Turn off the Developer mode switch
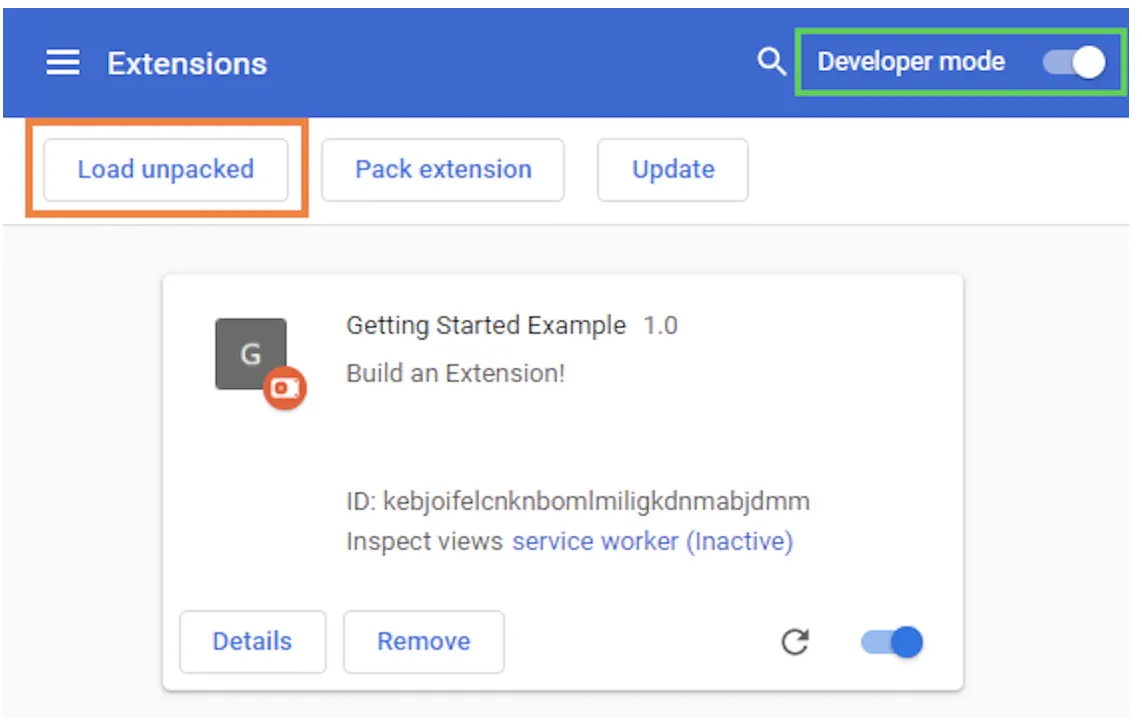Screen dimensions: 1142x720 [x=1075, y=62]
